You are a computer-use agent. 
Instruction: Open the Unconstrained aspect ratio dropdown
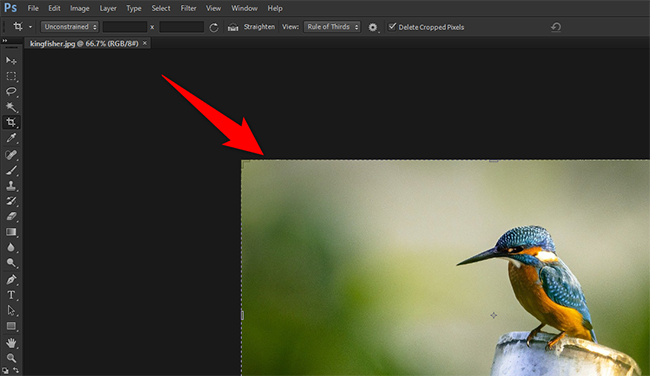pos(69,27)
